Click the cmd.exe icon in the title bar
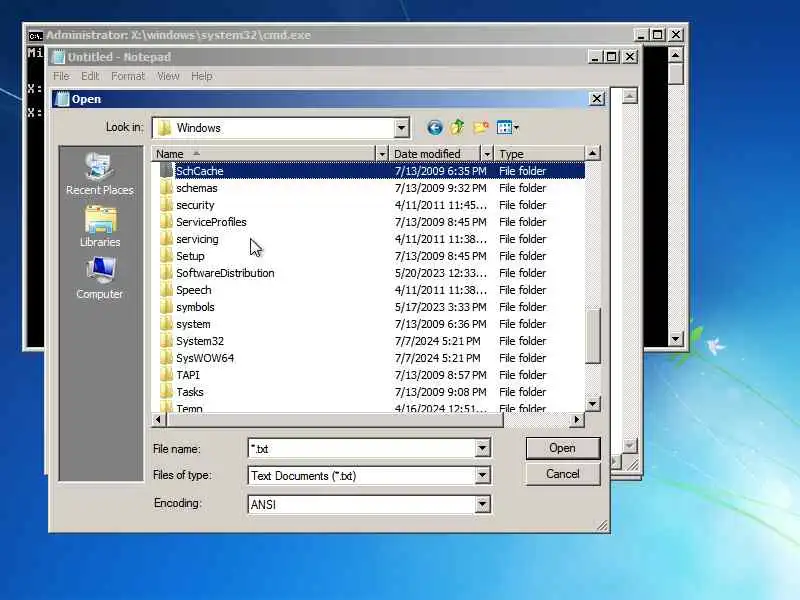The height and width of the screenshot is (600, 800). (35, 35)
